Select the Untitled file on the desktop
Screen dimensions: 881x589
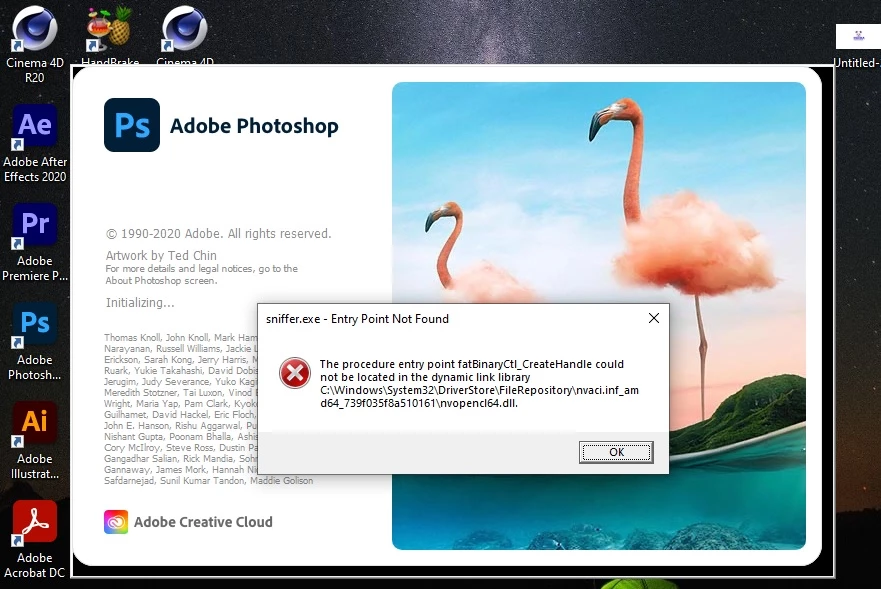pos(857,46)
